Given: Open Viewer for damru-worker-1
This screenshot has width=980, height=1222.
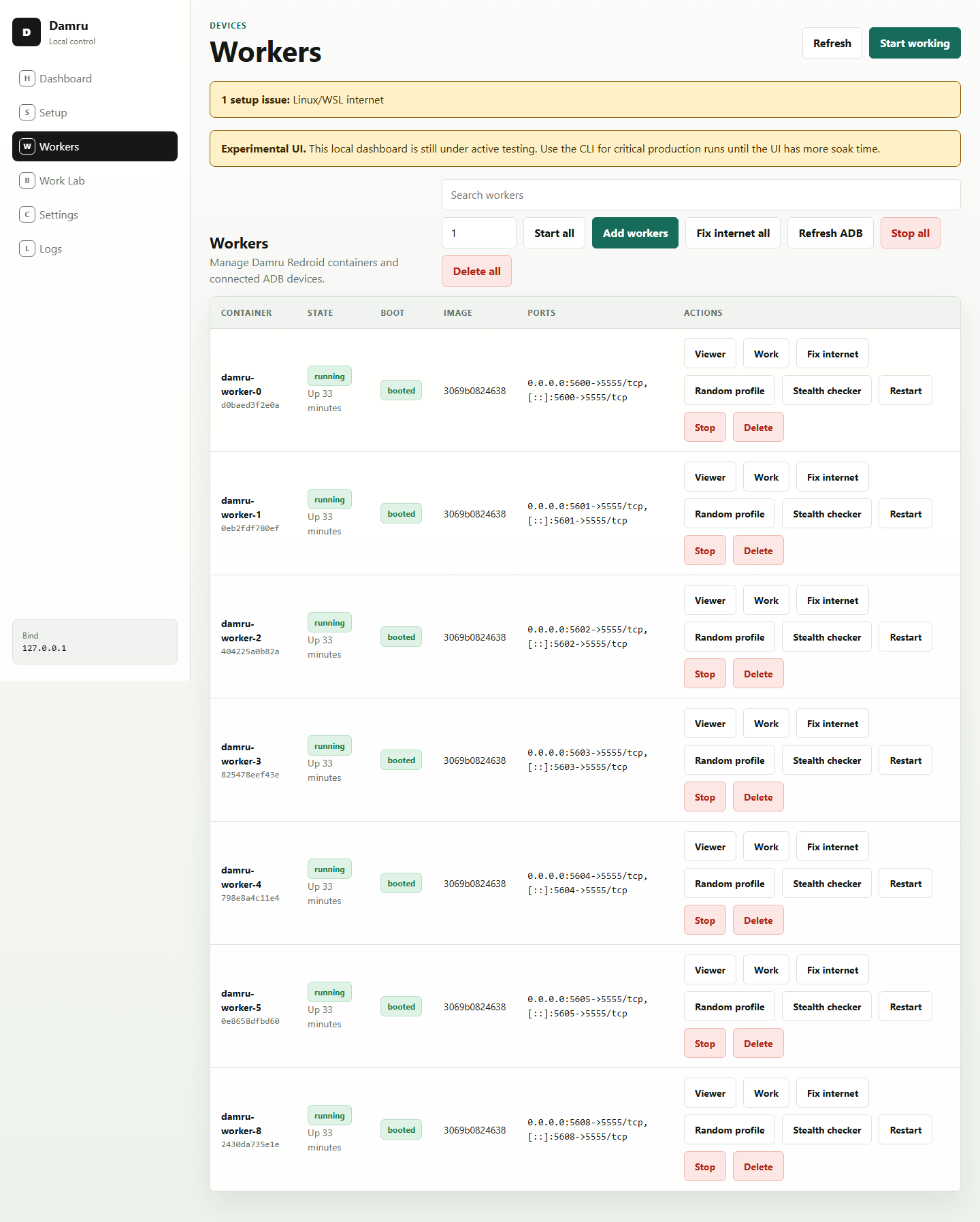Looking at the screenshot, I should (x=710, y=477).
